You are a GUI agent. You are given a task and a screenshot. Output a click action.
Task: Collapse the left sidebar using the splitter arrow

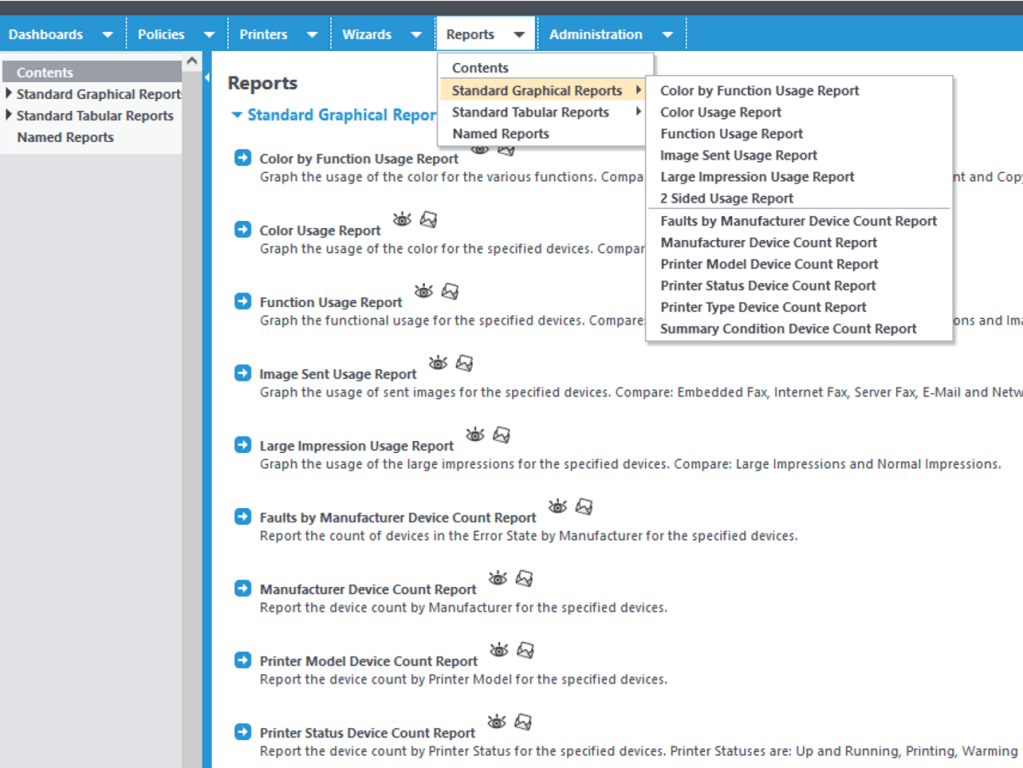207,77
